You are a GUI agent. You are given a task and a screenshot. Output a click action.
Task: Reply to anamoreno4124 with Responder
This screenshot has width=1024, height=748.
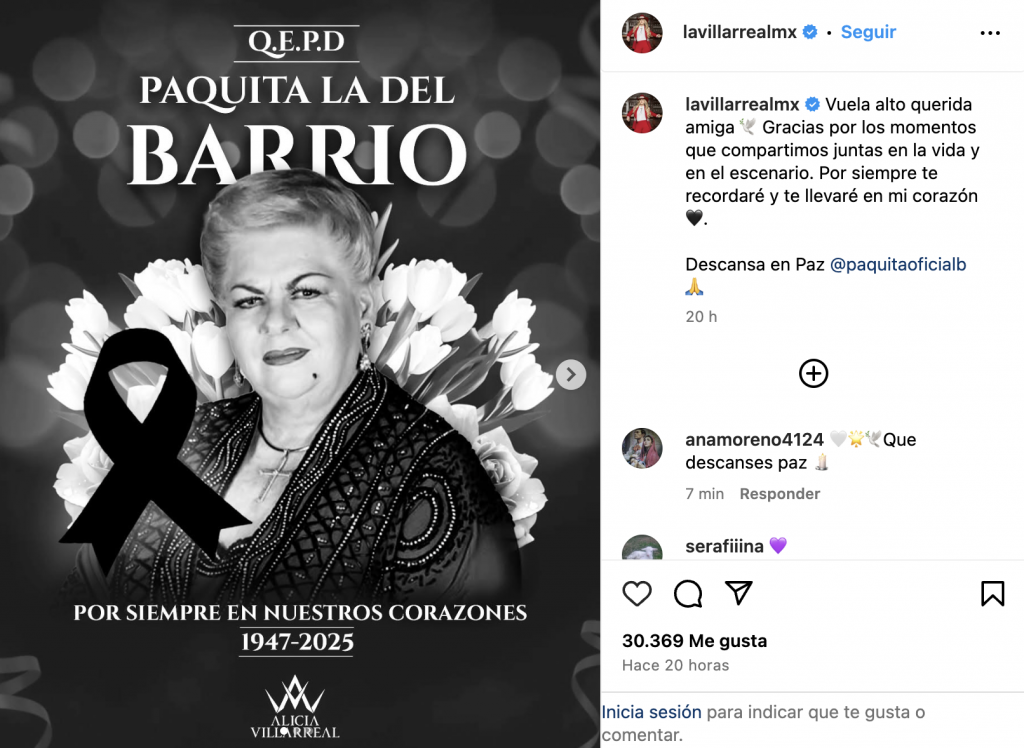coord(779,494)
